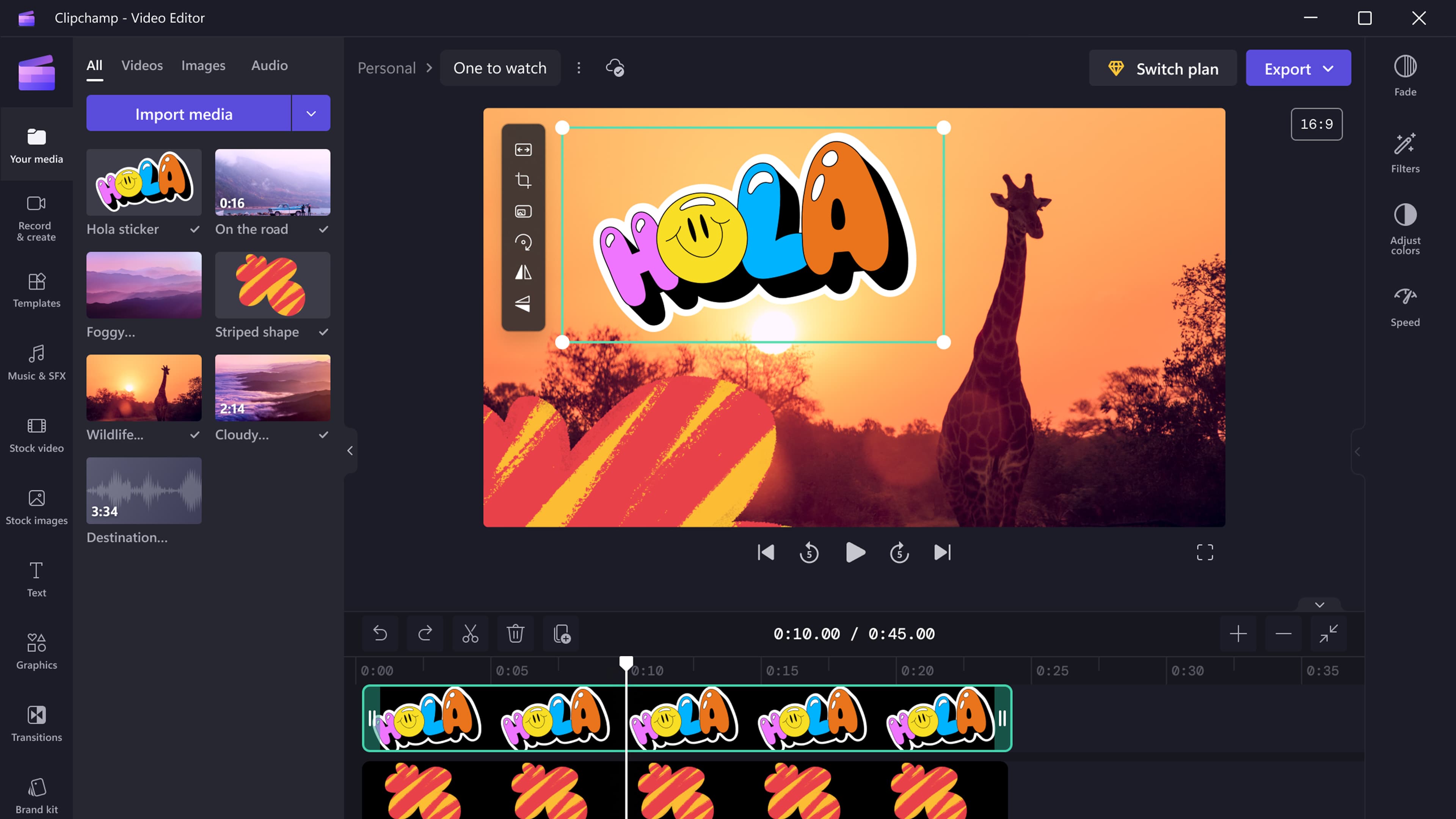Expand the Import media dropdown arrow
The image size is (1456, 819).
tap(311, 114)
